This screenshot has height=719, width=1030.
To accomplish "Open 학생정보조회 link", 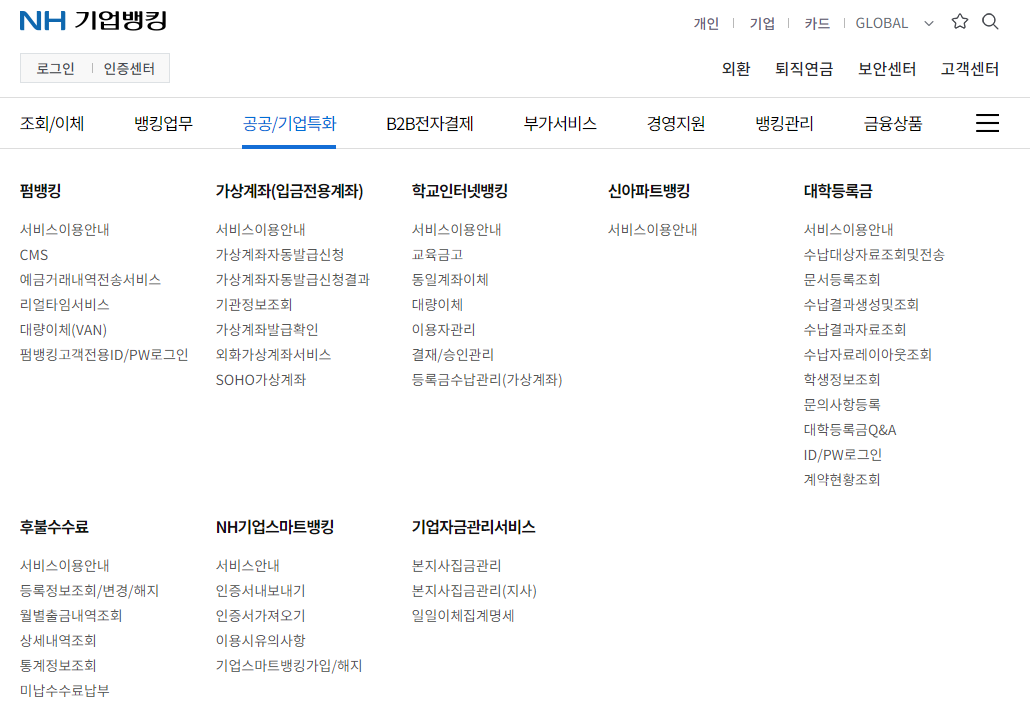I will click(842, 380).
